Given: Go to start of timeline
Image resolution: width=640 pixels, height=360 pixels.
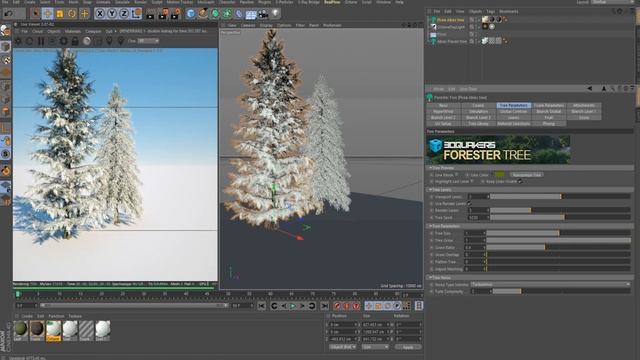Looking at the screenshot, I should 262,306.
